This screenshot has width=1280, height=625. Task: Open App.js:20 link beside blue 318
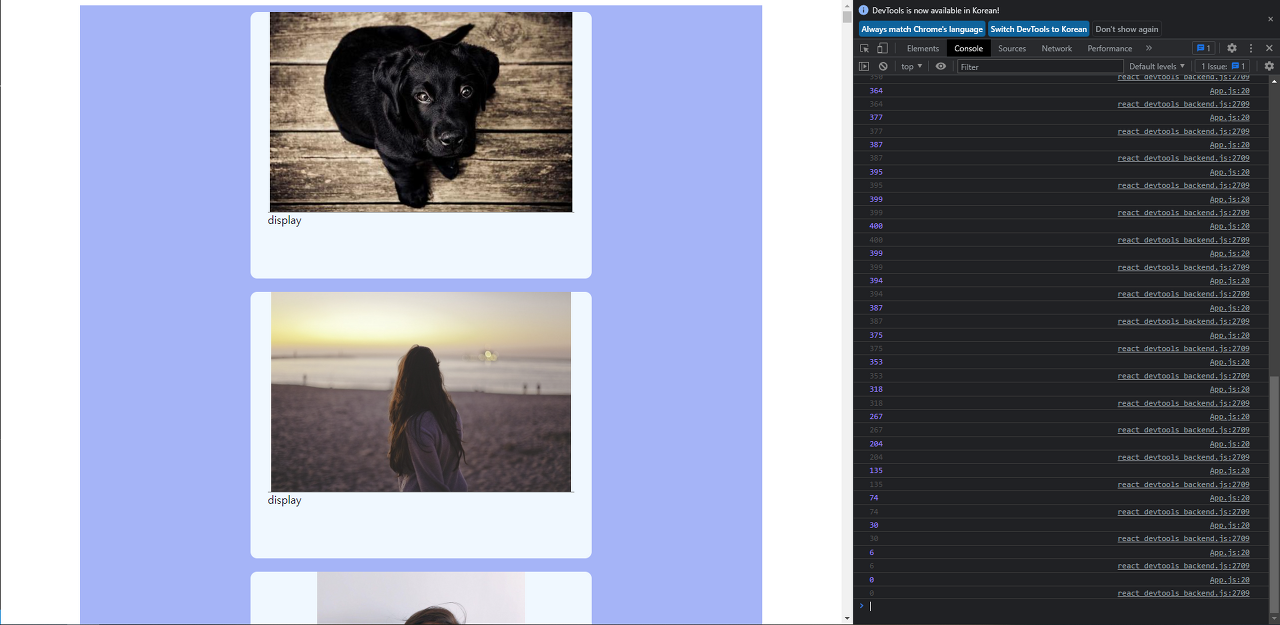click(1230, 389)
